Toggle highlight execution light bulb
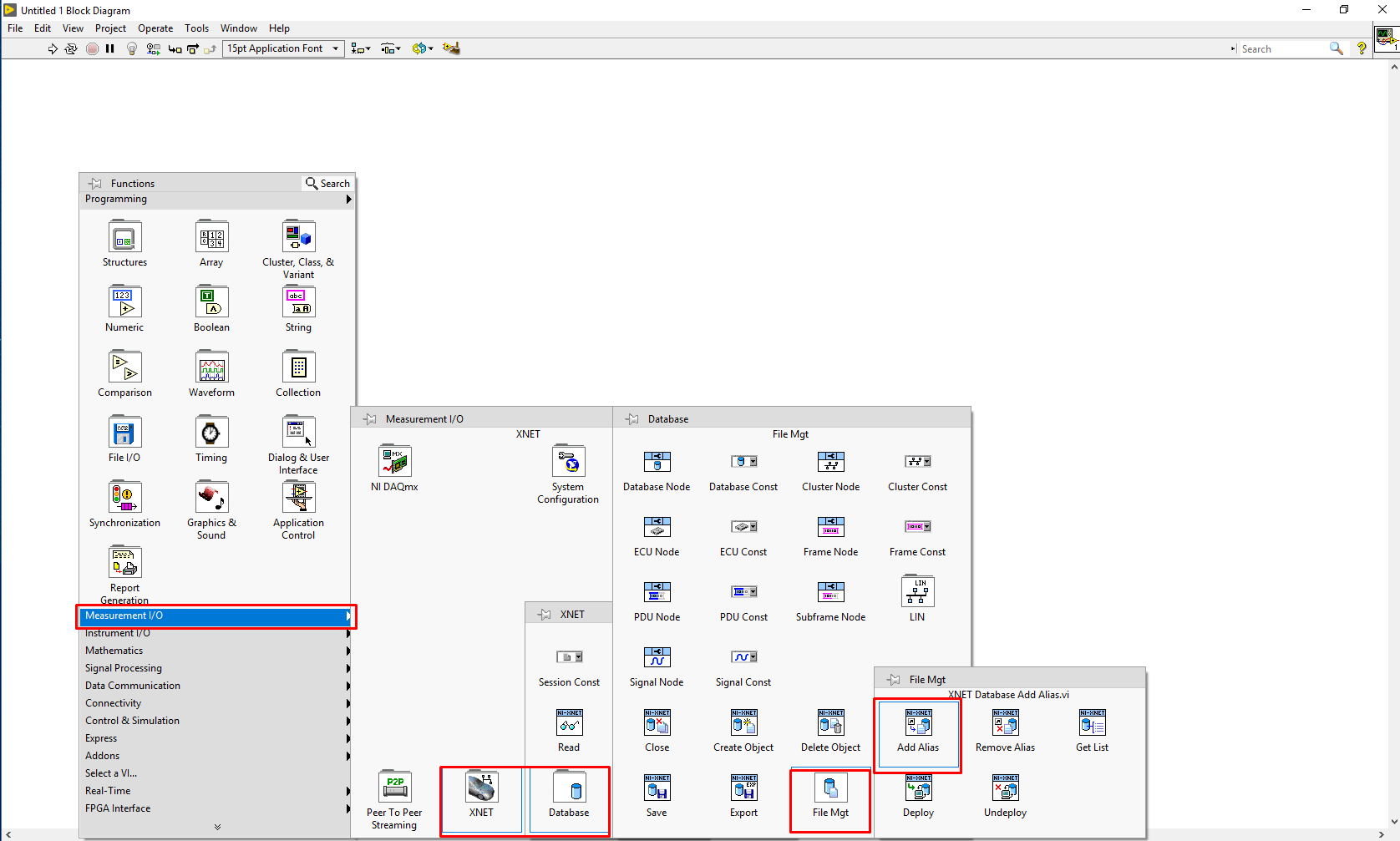Image resolution: width=1400 pixels, height=841 pixels. [x=131, y=48]
